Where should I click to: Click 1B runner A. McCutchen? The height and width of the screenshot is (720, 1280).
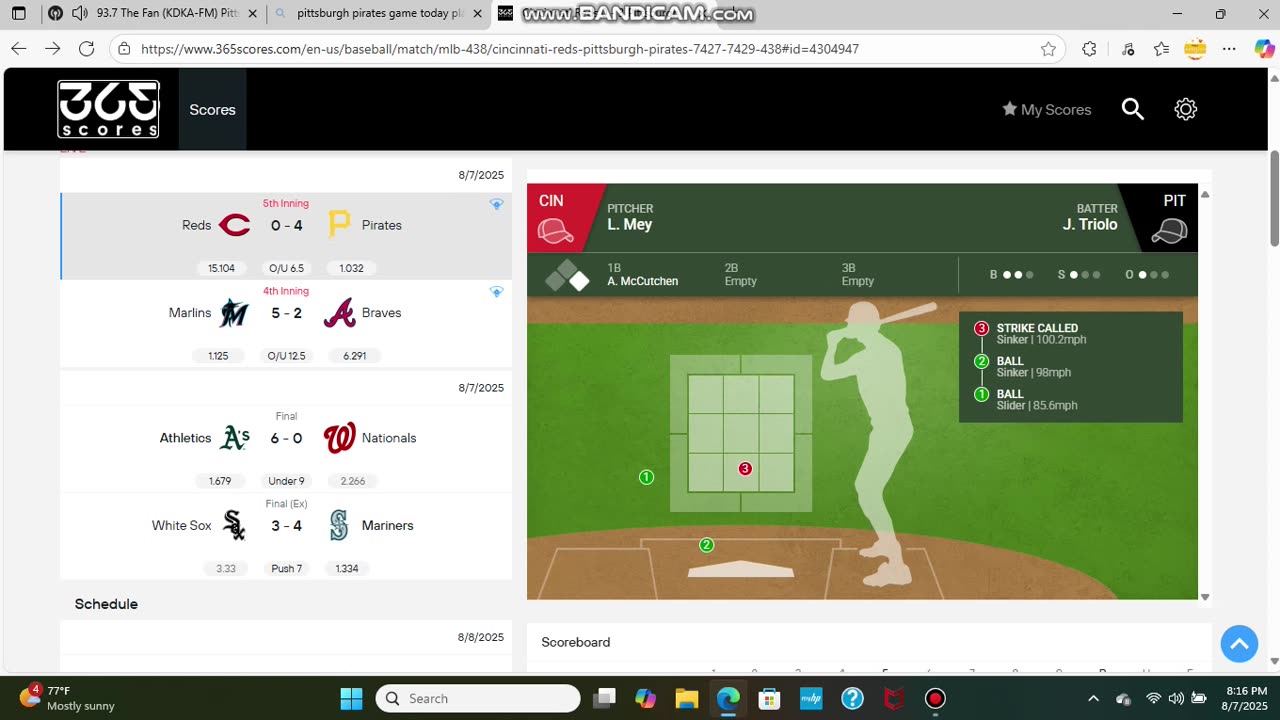tap(642, 282)
